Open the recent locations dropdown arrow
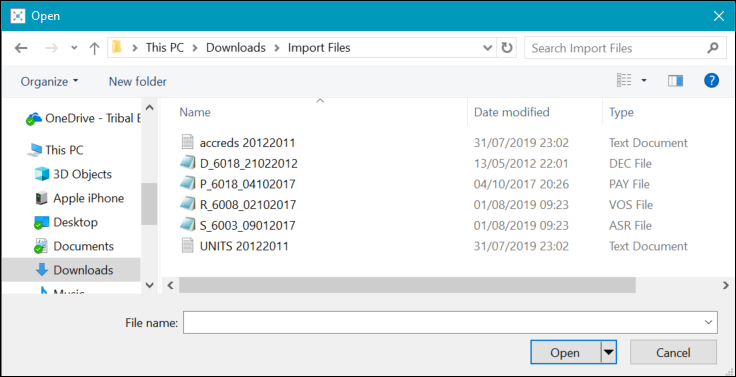The width and height of the screenshot is (736, 377). point(74,48)
